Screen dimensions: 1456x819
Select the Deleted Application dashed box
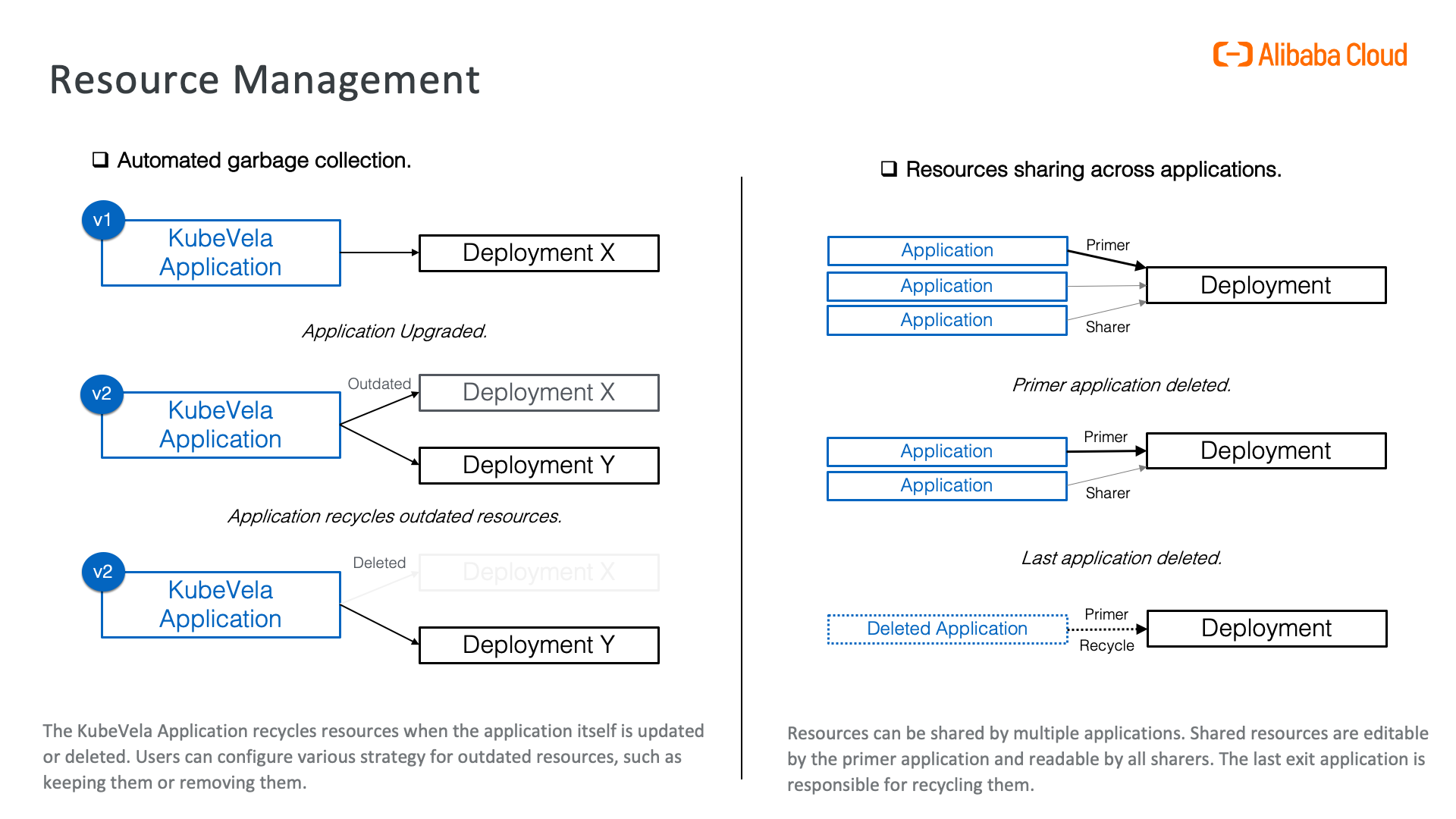947,629
